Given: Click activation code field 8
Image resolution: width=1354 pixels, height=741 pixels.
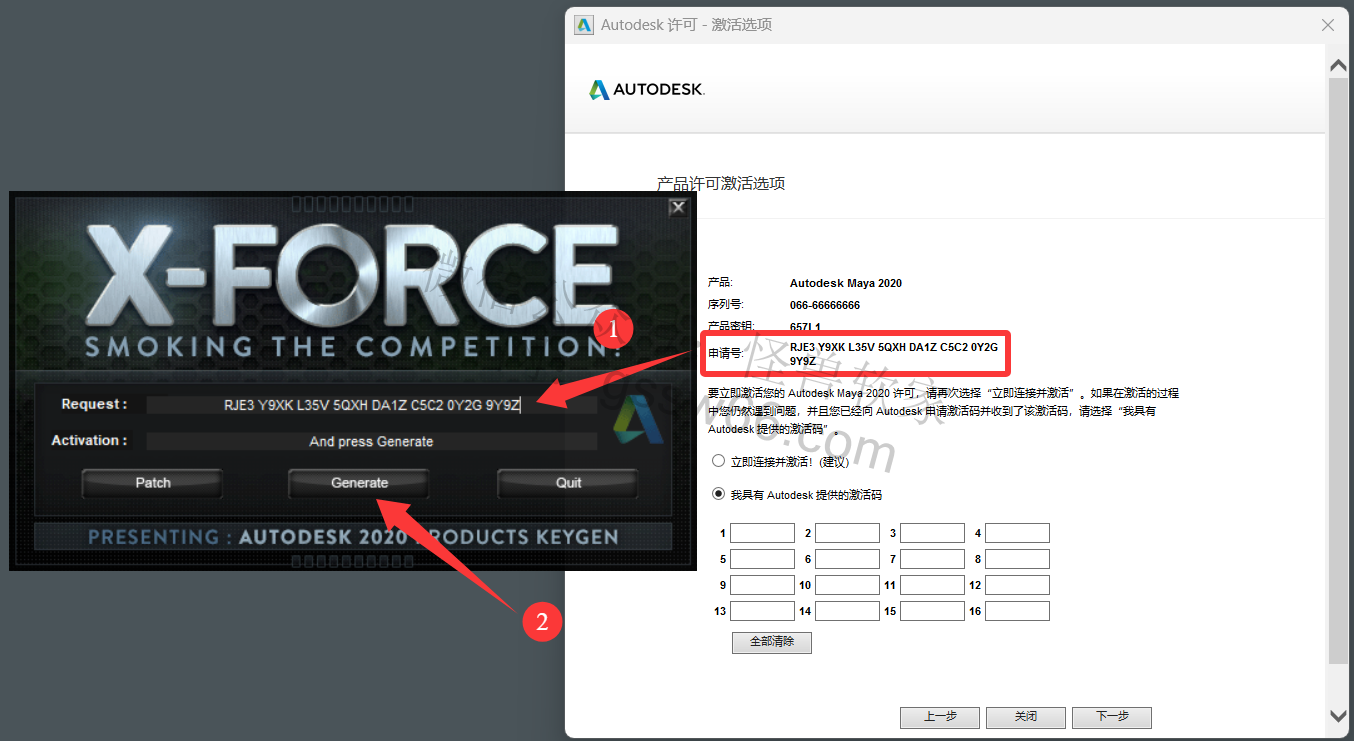Looking at the screenshot, I should tap(1017, 559).
